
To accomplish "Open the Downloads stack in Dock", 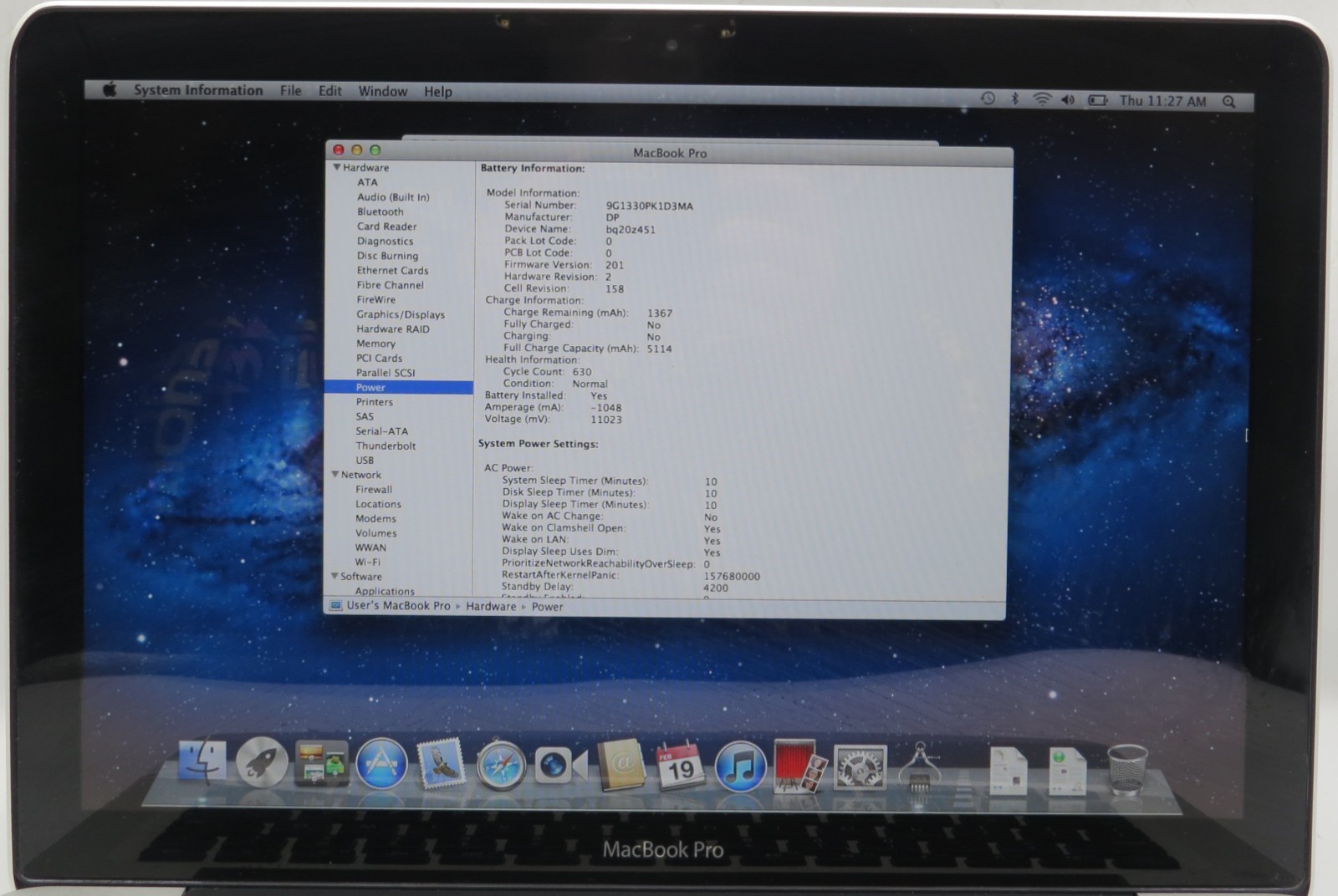I will click(1067, 770).
